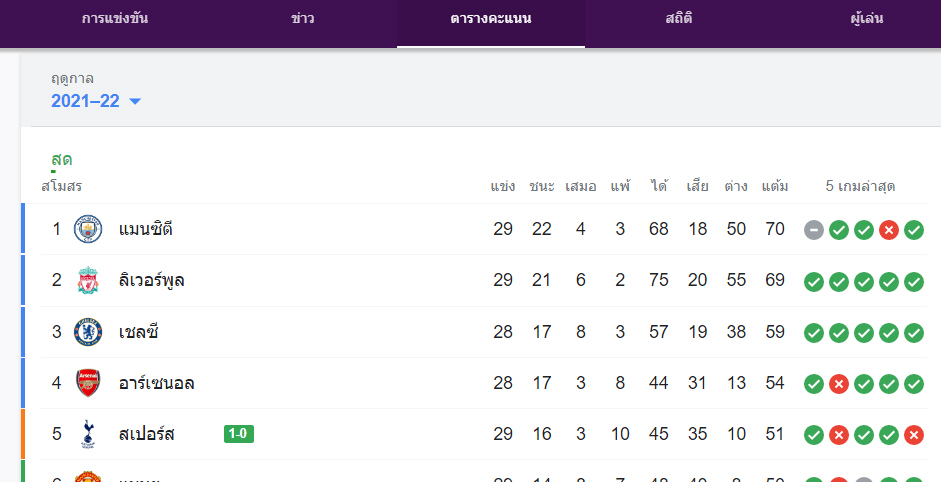
Task: Click the แต้ม points column header
Action: pos(775,187)
